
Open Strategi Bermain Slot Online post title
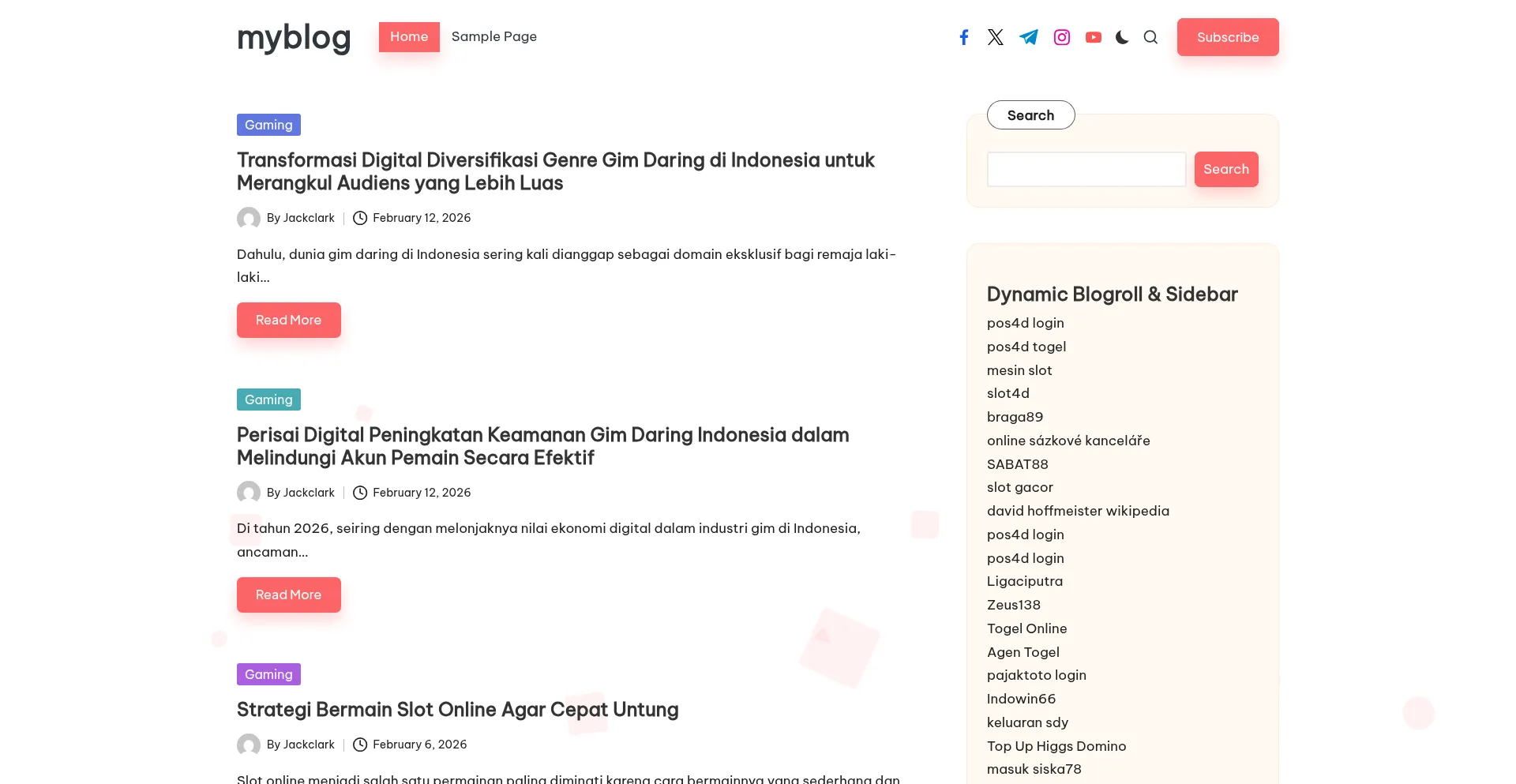pos(458,710)
